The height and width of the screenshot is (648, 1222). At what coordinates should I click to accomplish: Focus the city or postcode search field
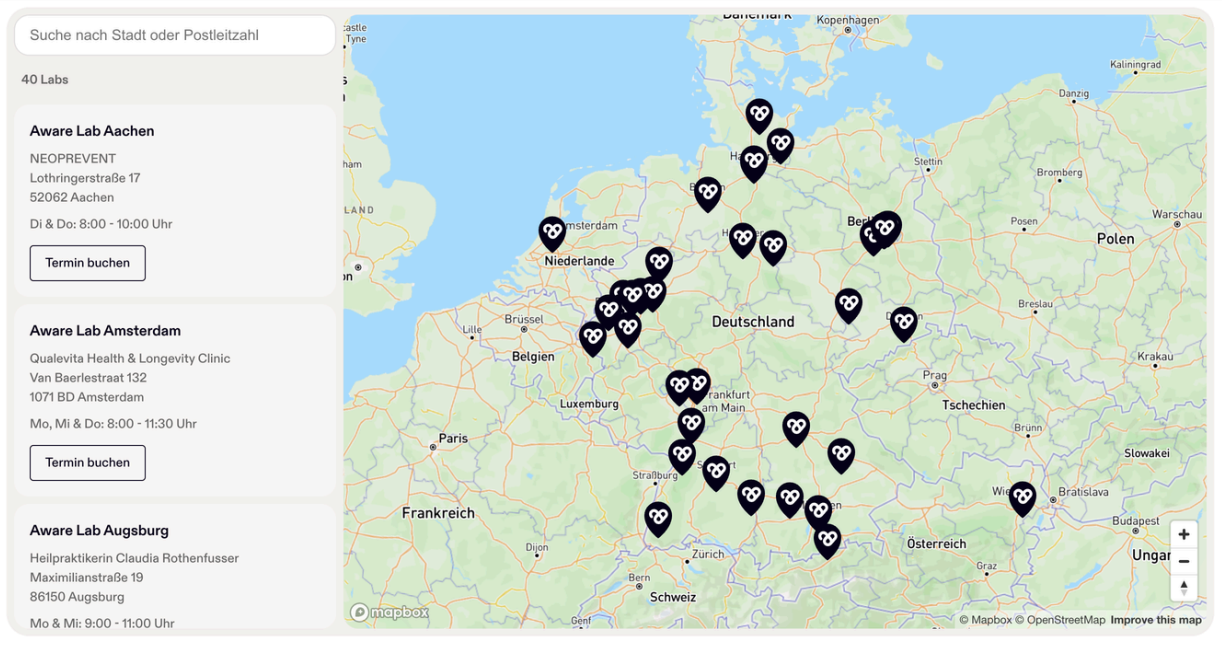click(x=175, y=35)
